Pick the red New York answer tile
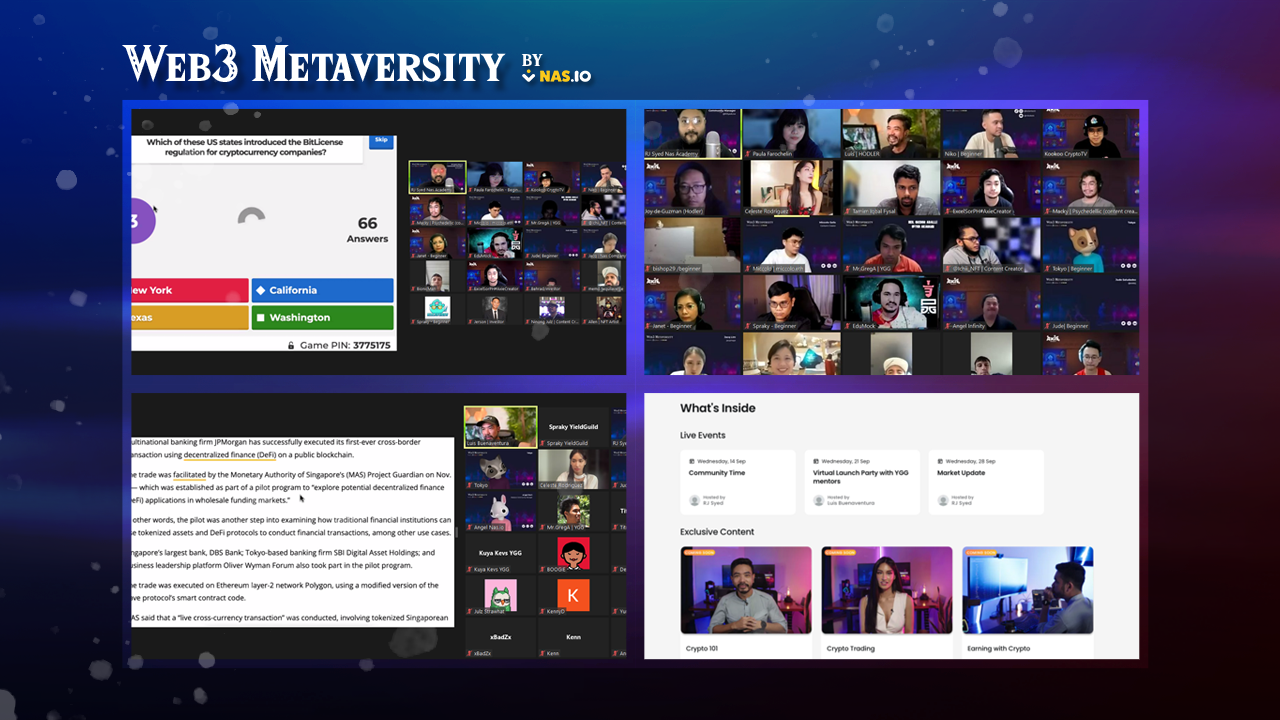Viewport: 1280px width, 720px height. [x=190, y=290]
